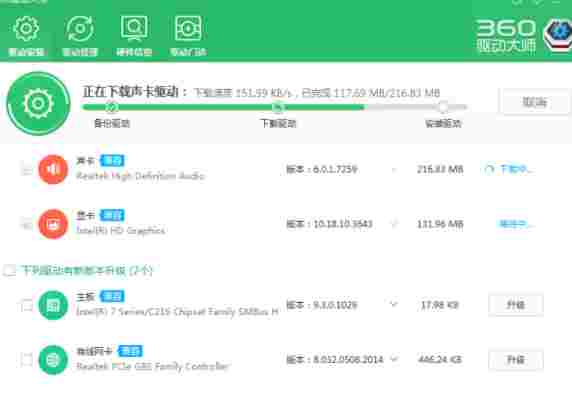Click the blue downloading status in sound card row
This screenshot has width=572, height=394.
517,169
